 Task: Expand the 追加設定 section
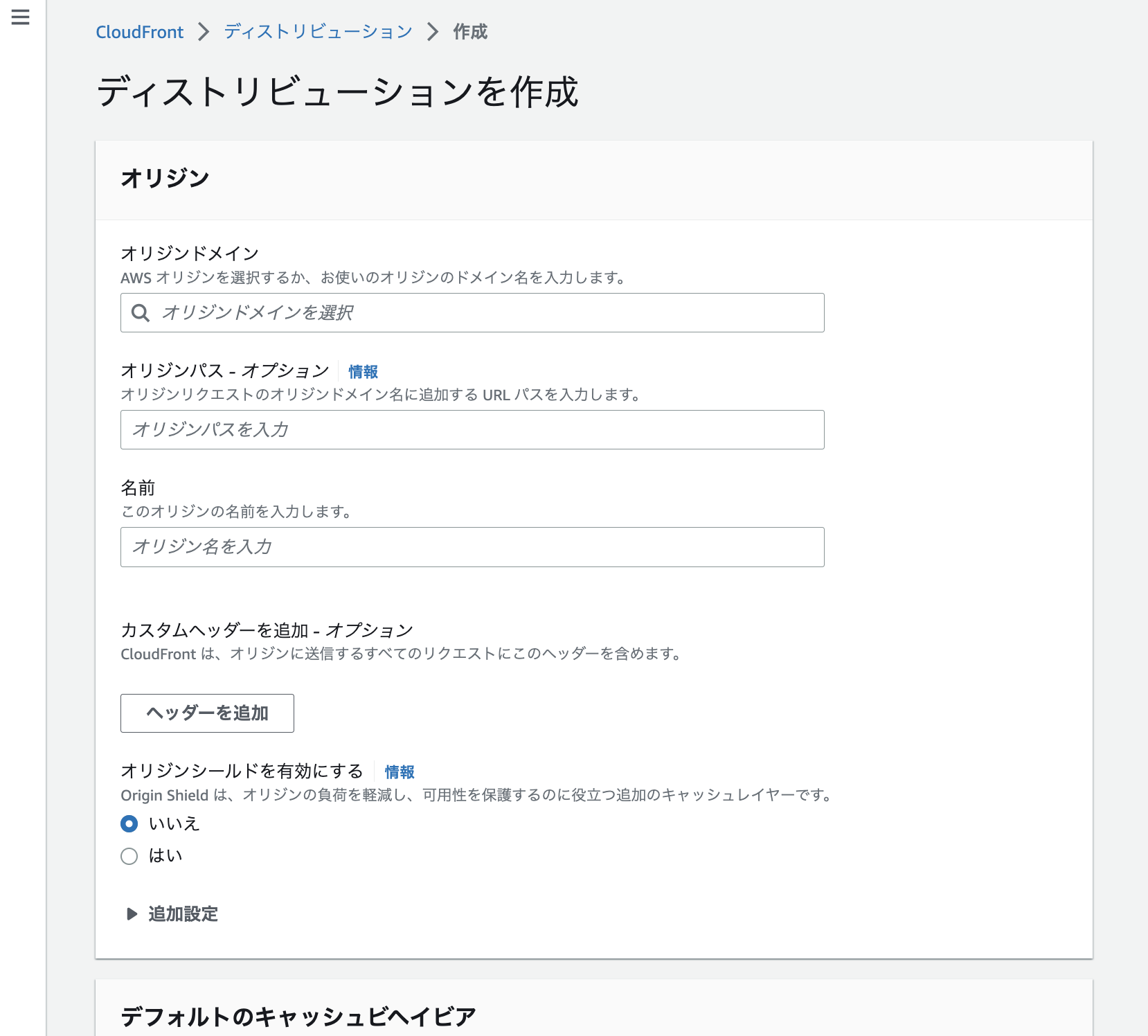point(183,914)
